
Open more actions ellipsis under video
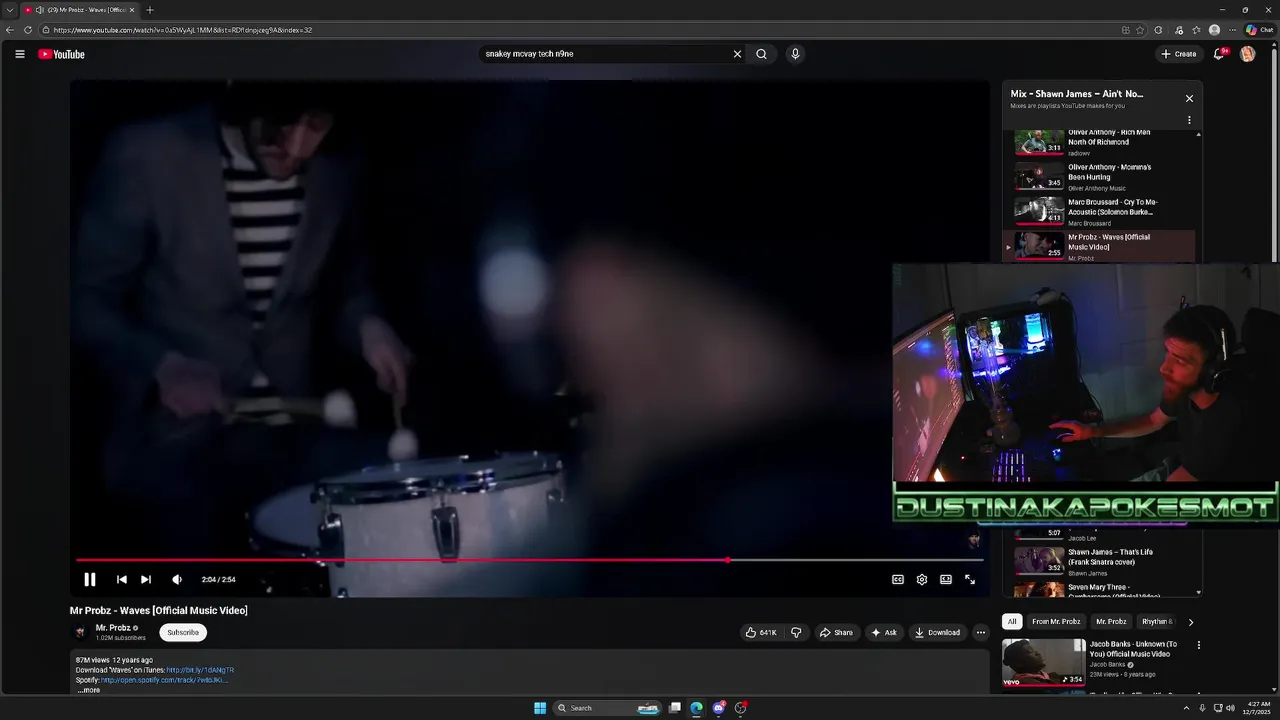(x=981, y=632)
